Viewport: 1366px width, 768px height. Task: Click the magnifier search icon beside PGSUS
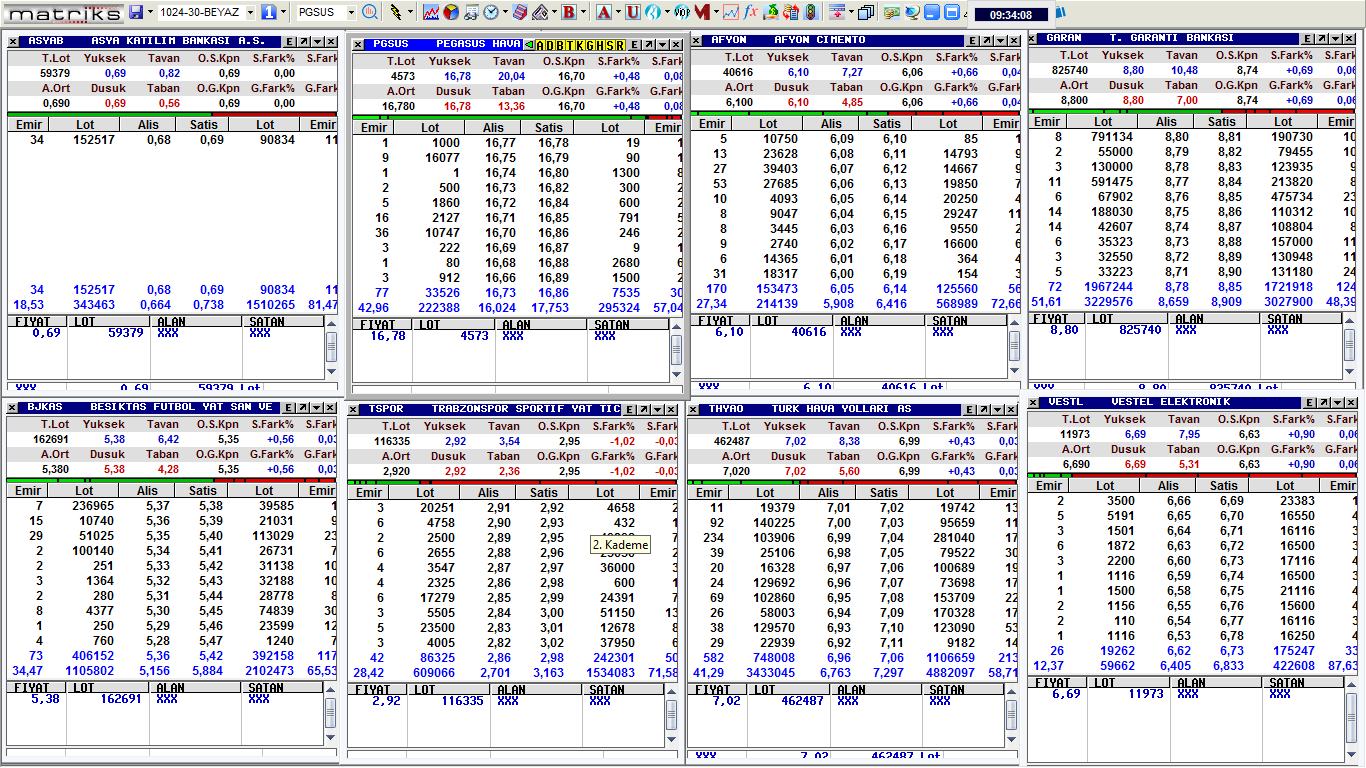[x=370, y=13]
